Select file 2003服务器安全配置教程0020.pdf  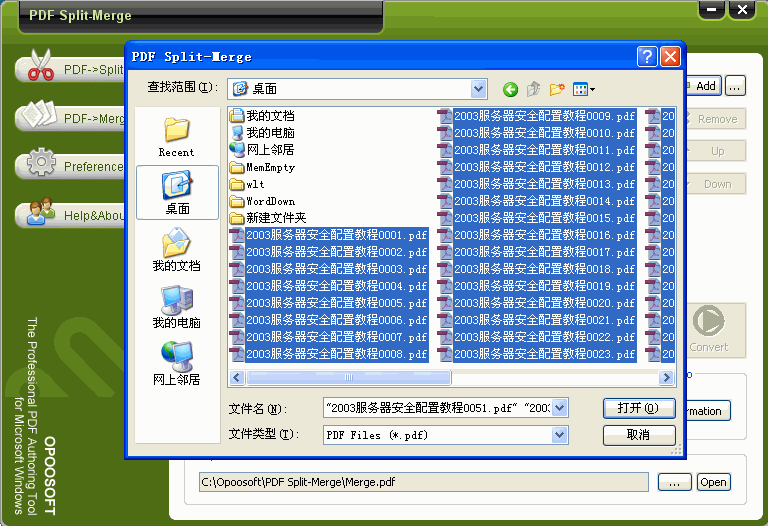[x=537, y=303]
